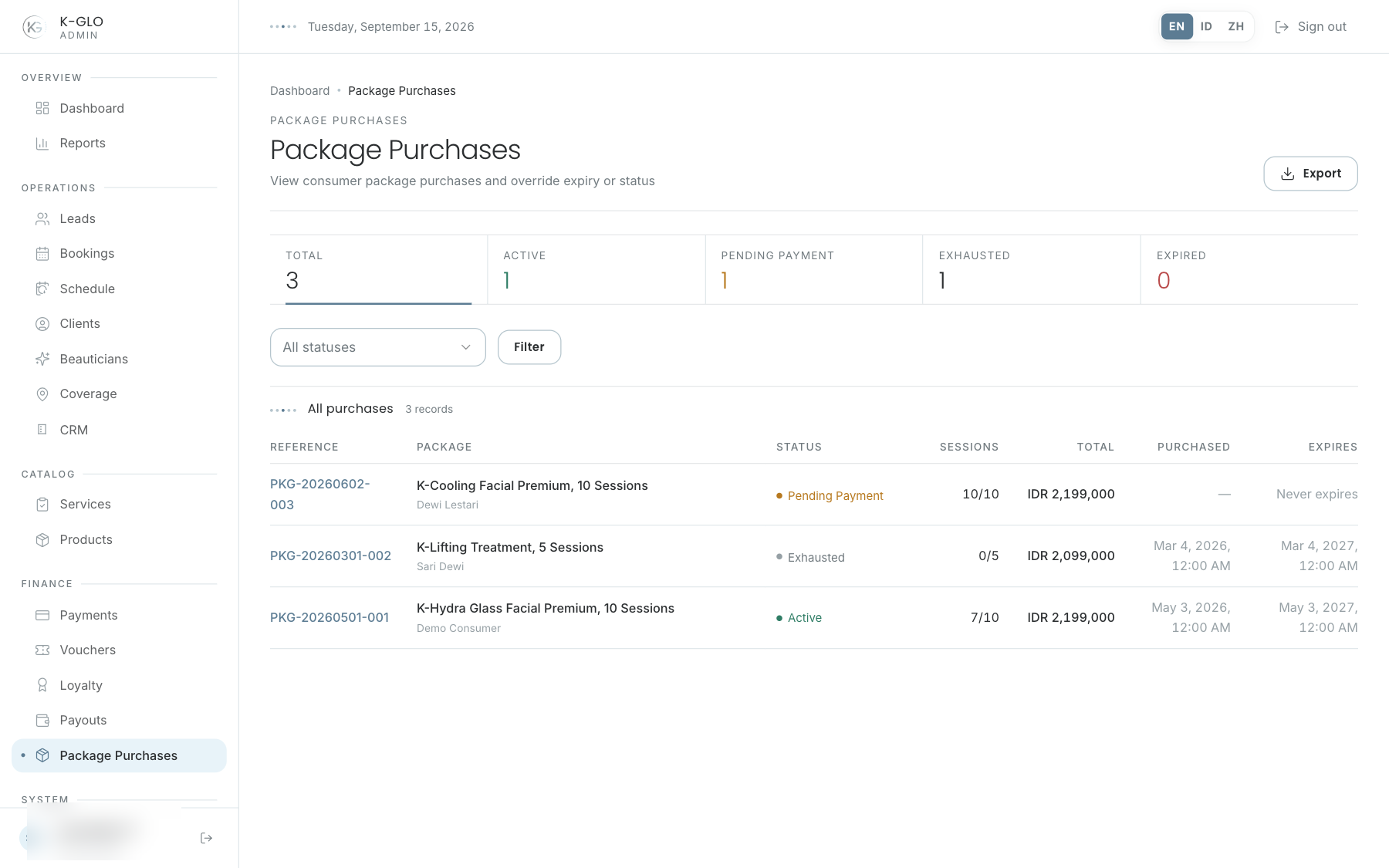Click the Services clipboard icon

[42, 505]
